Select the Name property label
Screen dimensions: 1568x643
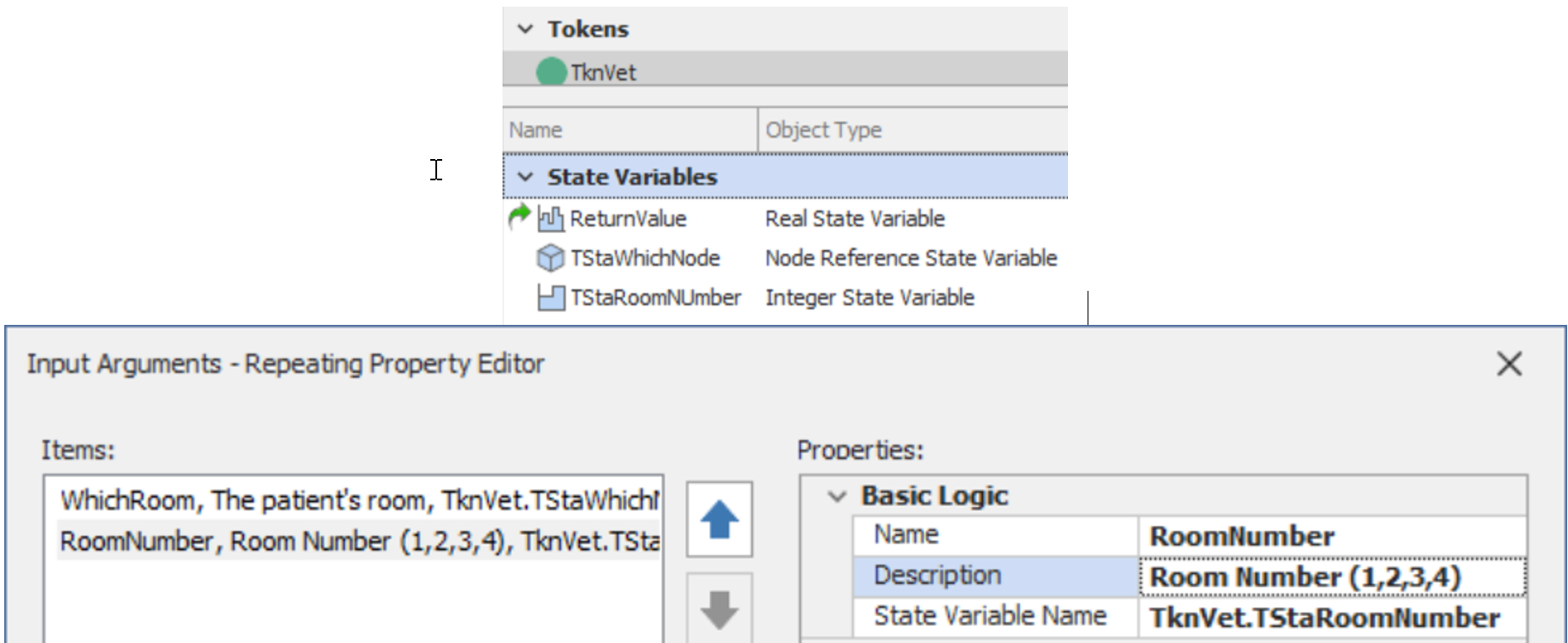point(906,535)
